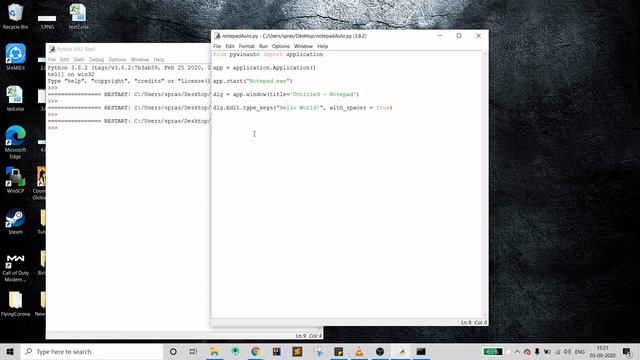The height and width of the screenshot is (360, 640).
Task: Open the File menu in notepadAuto.py editor
Action: point(217,46)
